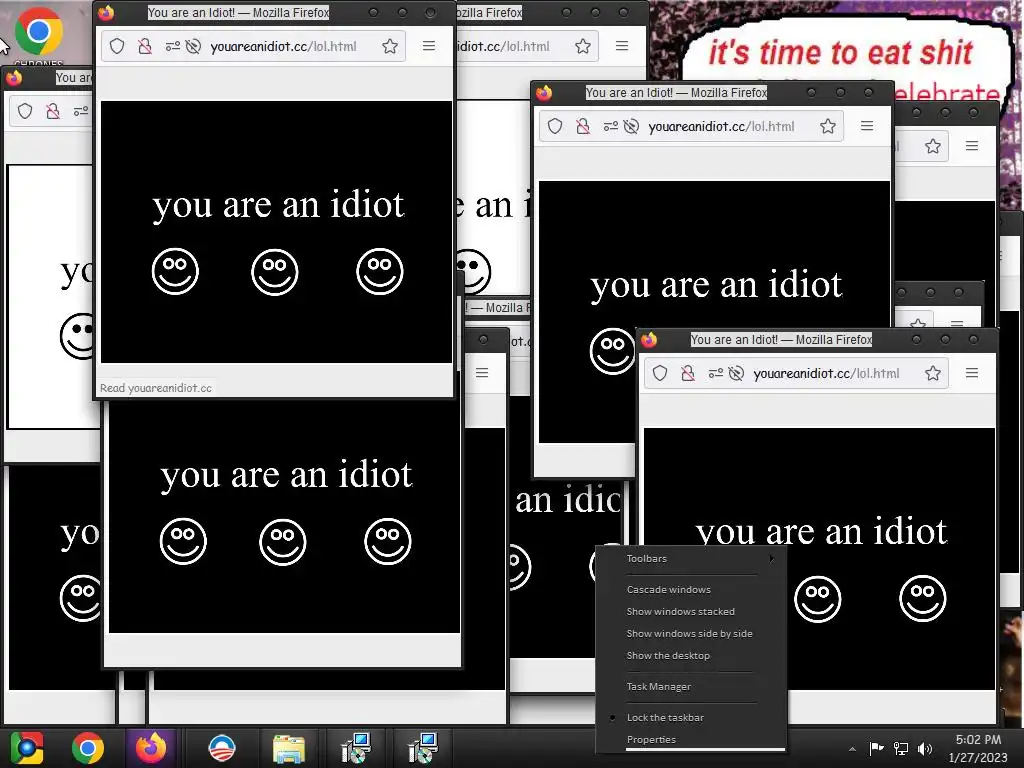
Task: Open File Explorer folder icon on taskbar
Action: click(x=289, y=748)
